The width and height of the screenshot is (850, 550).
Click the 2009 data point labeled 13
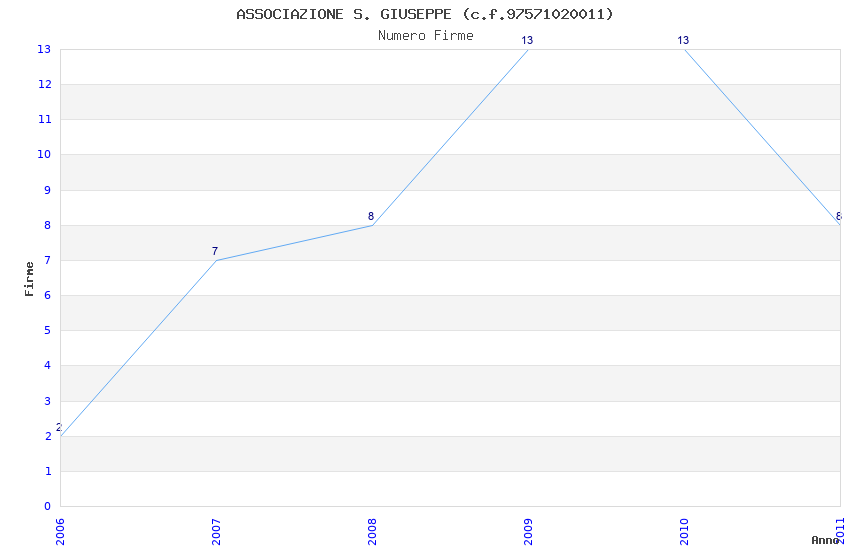528,49
